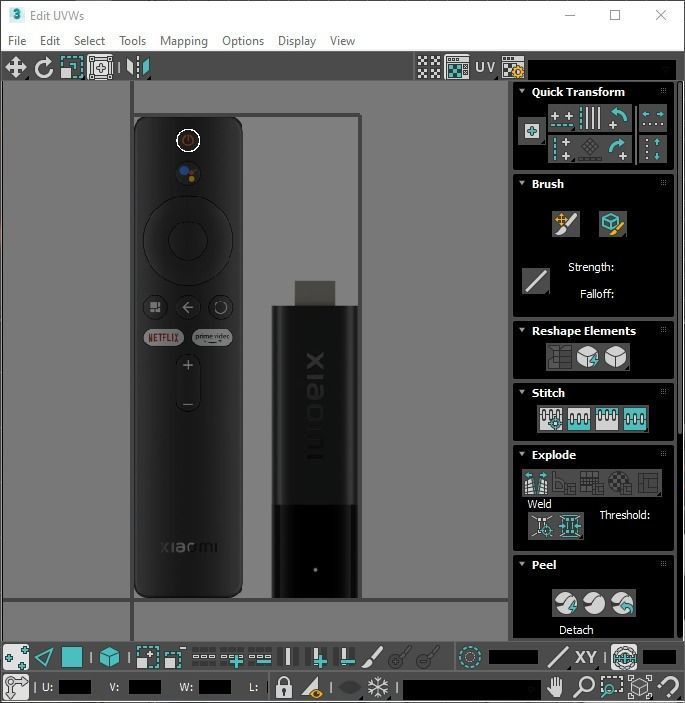
Task: Click the V coordinate input field
Action: [x=144, y=686]
